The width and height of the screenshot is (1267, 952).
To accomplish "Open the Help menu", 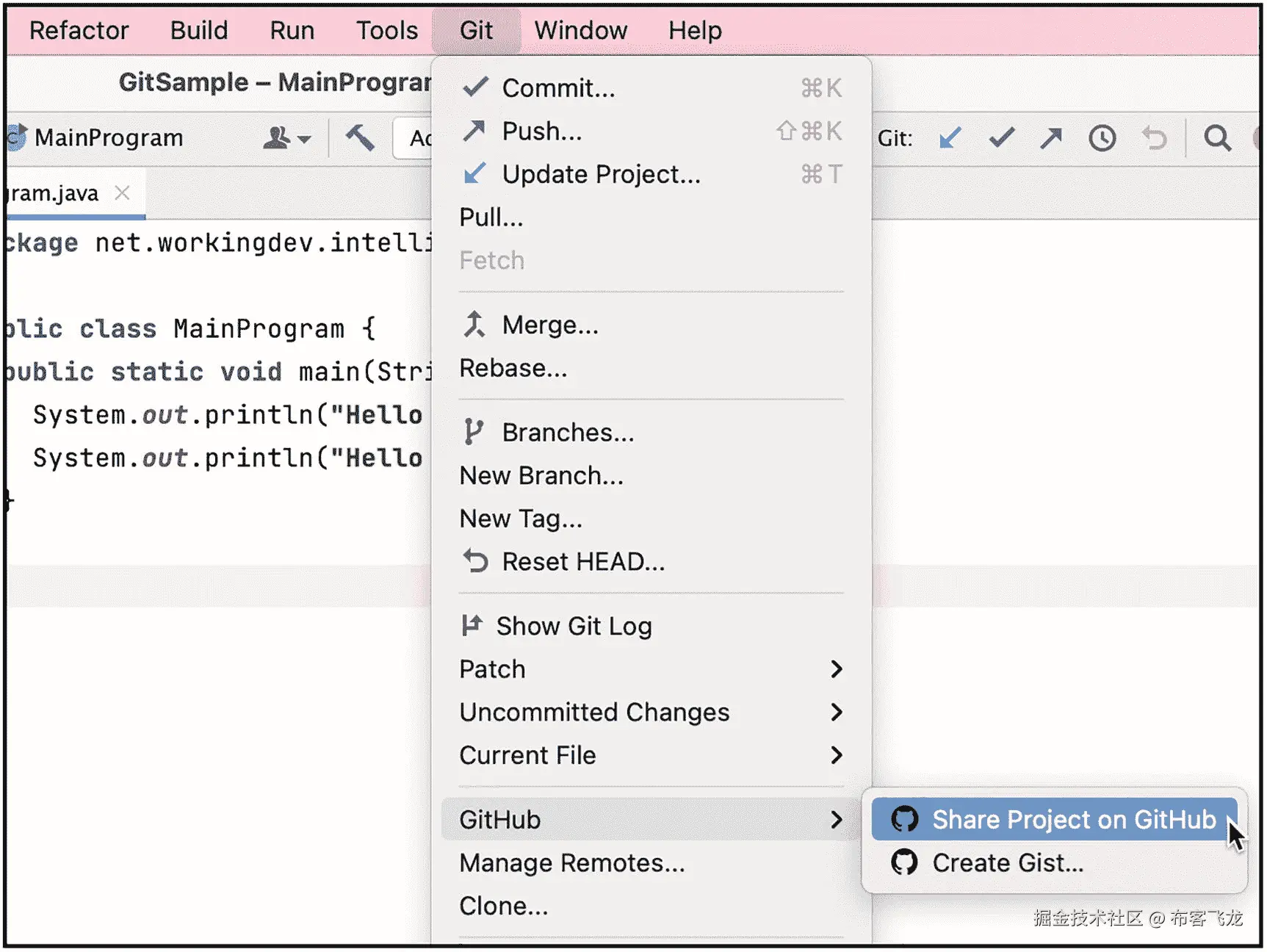I will point(695,30).
